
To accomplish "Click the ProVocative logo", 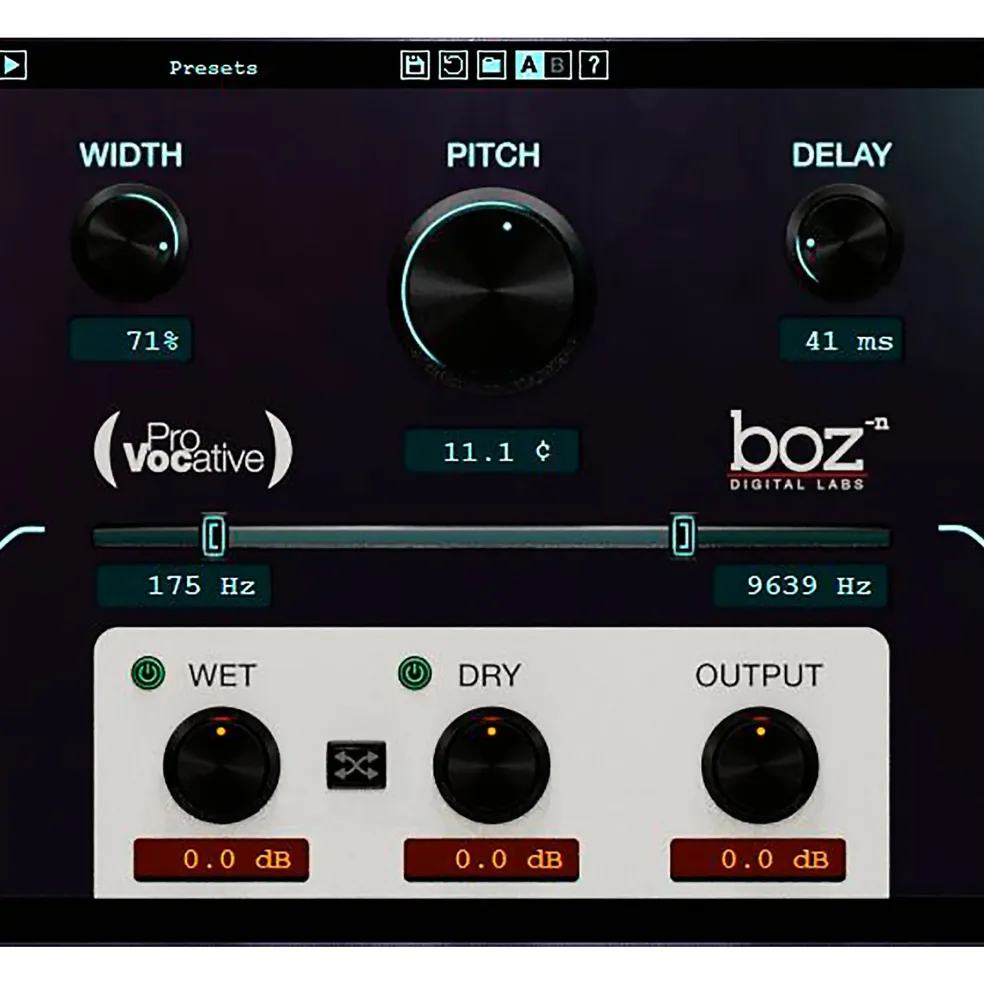I will point(193,450).
